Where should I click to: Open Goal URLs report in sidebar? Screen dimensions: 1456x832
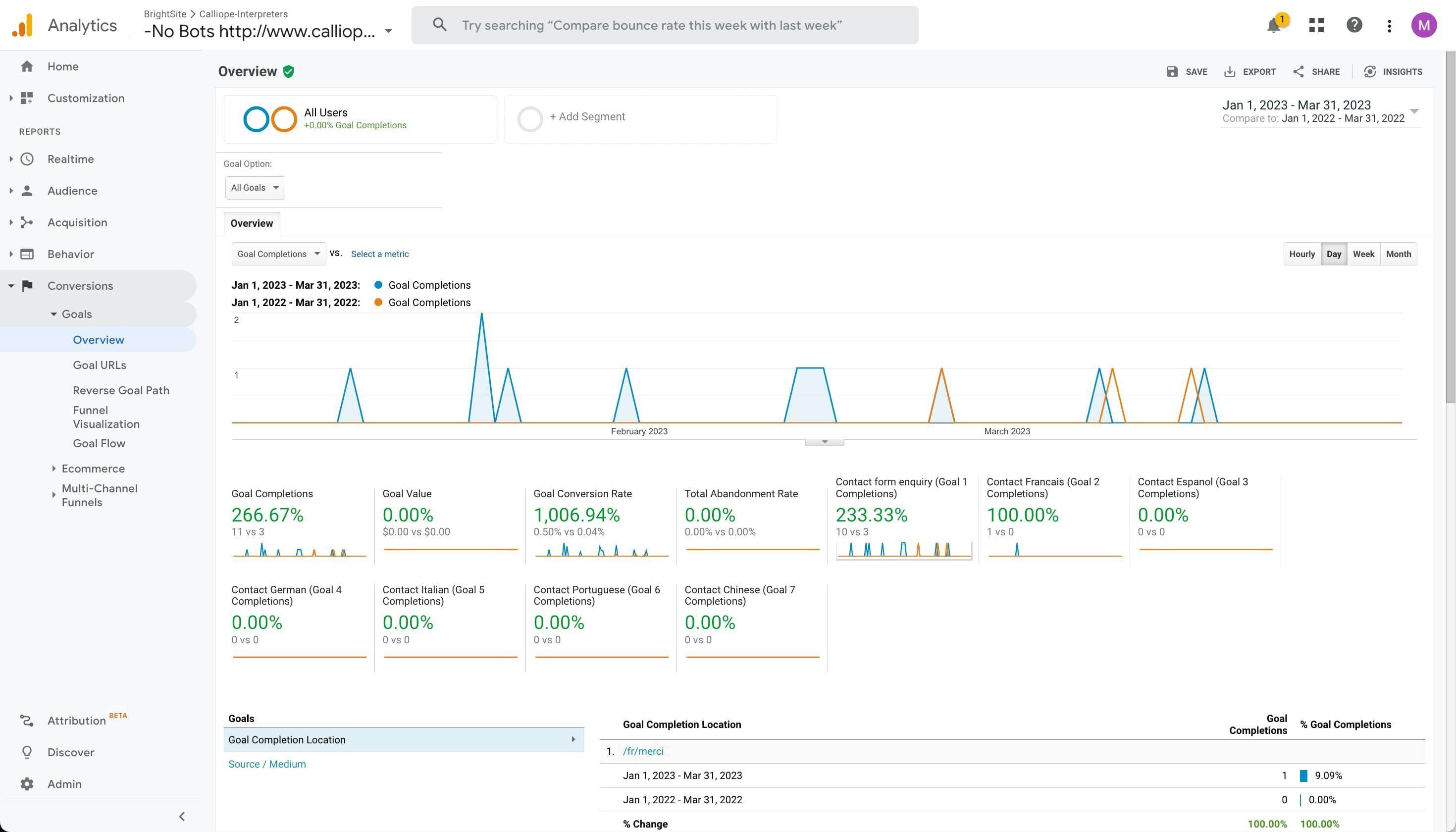click(100, 365)
